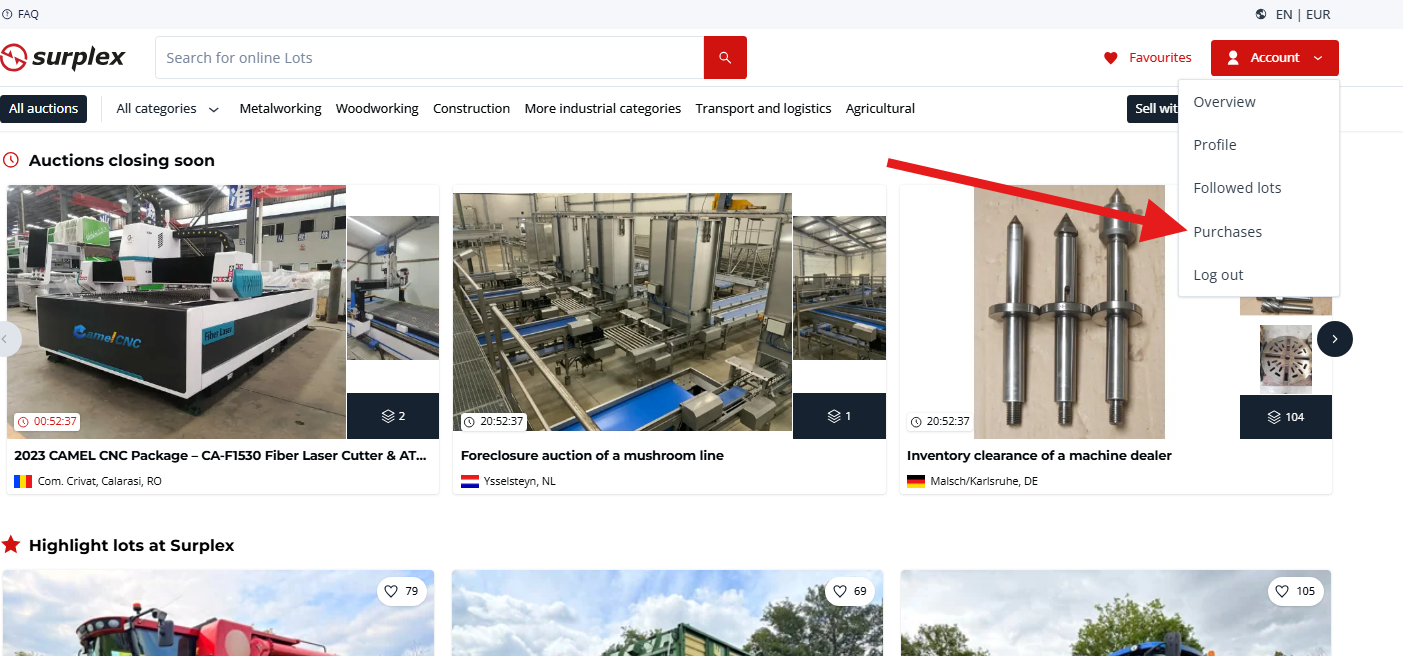The height and width of the screenshot is (656, 1403).
Task: Expand the All categories dropdown
Action: pos(167,109)
